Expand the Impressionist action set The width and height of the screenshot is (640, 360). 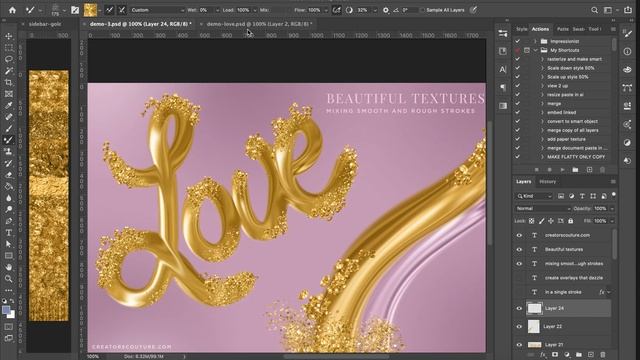click(x=536, y=41)
